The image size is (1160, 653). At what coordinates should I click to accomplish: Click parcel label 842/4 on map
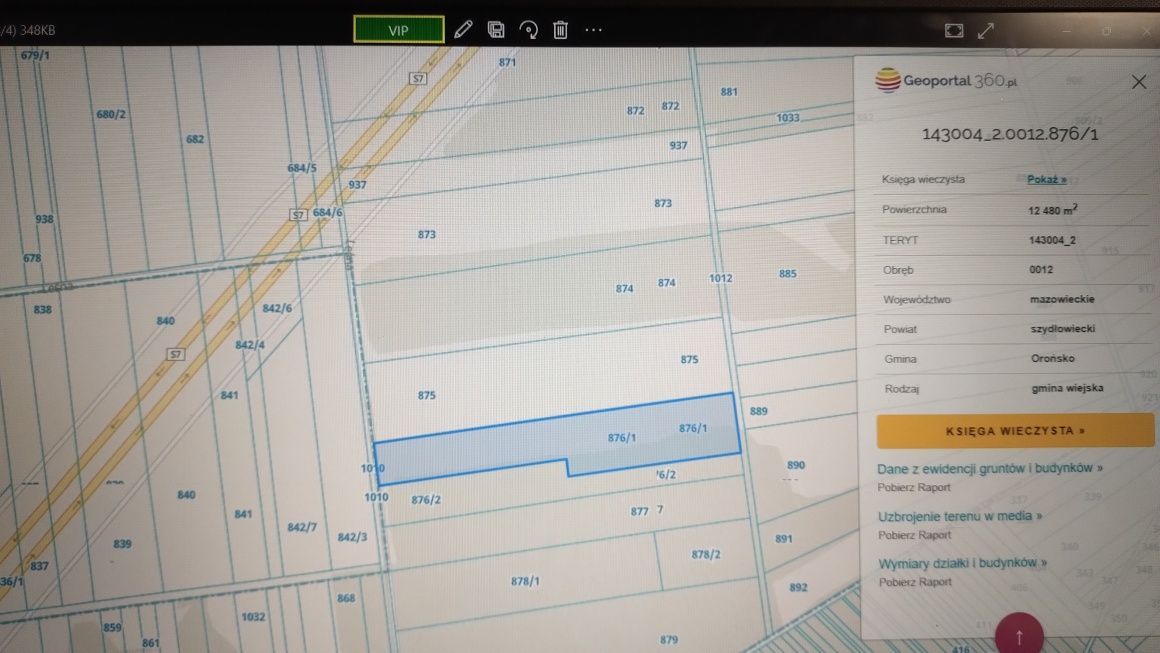pyautogui.click(x=250, y=345)
